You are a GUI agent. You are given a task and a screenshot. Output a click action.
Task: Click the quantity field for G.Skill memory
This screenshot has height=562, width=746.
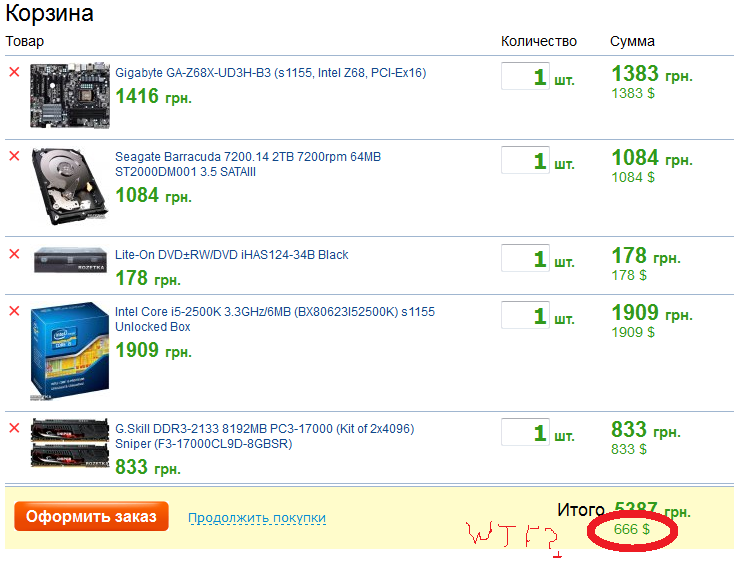point(525,432)
